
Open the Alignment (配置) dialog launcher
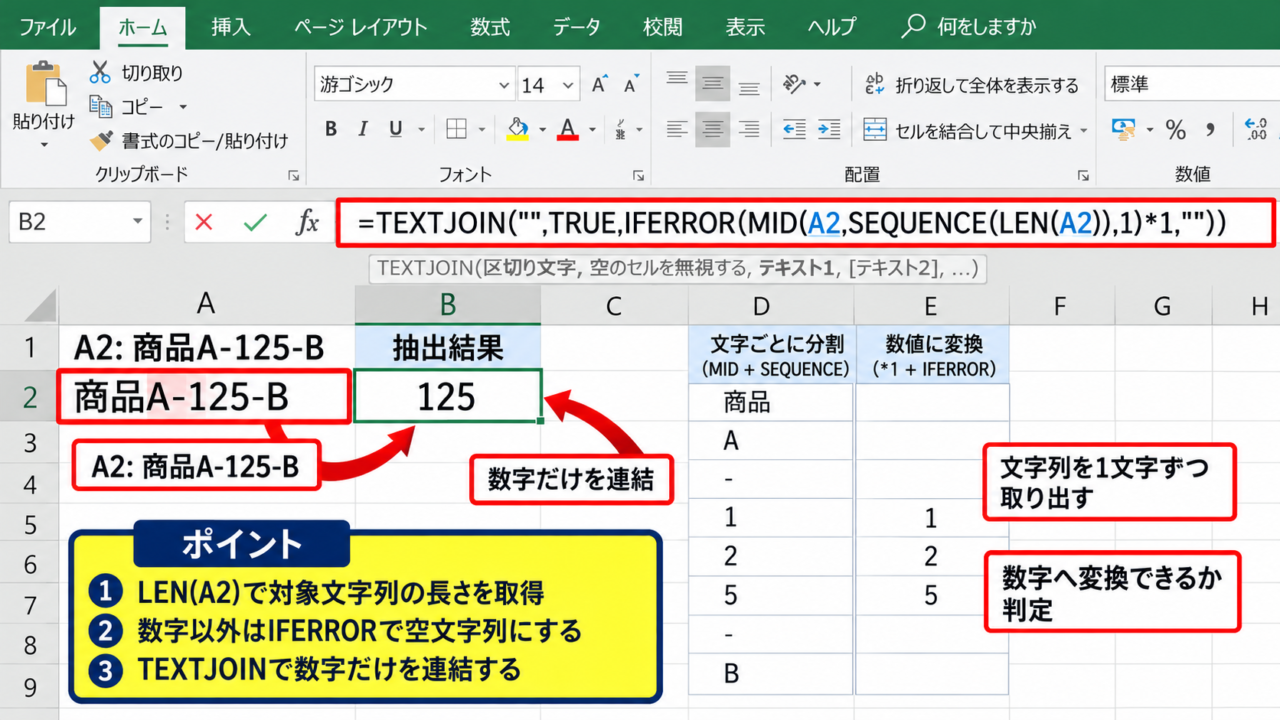point(1083,175)
